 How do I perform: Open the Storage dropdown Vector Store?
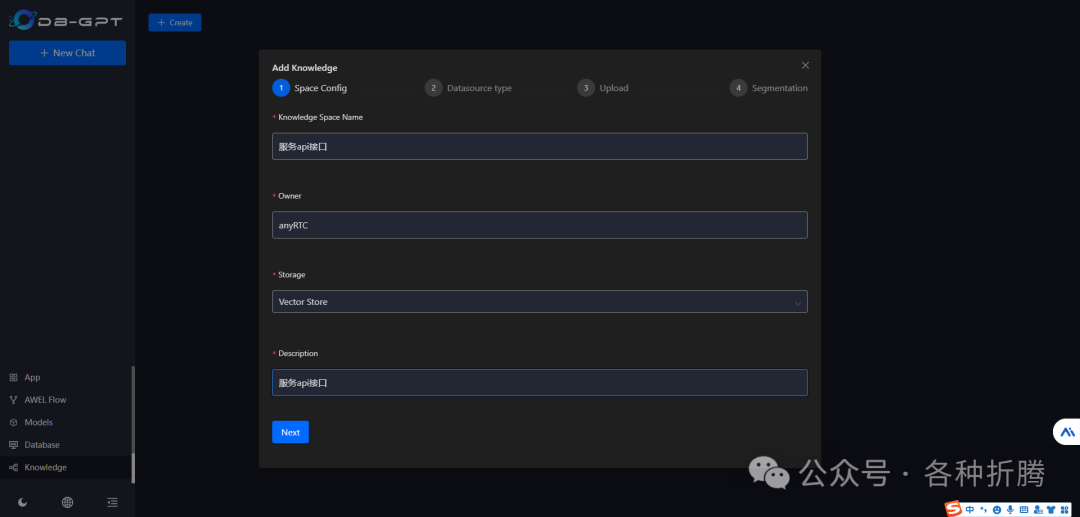pyautogui.click(x=540, y=302)
